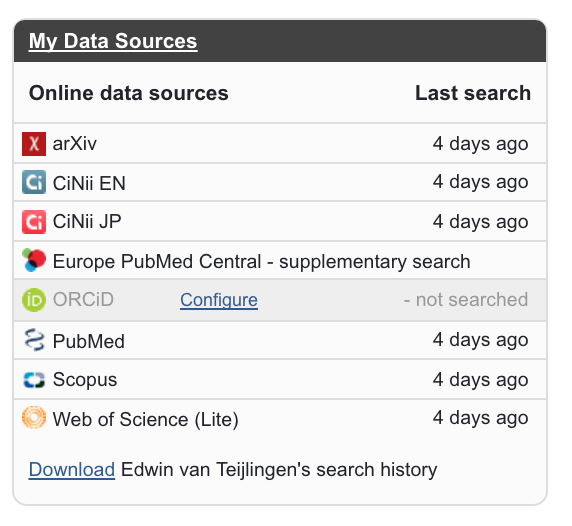Click the Europe PubMed Central icon

pyautogui.click(x=34, y=260)
